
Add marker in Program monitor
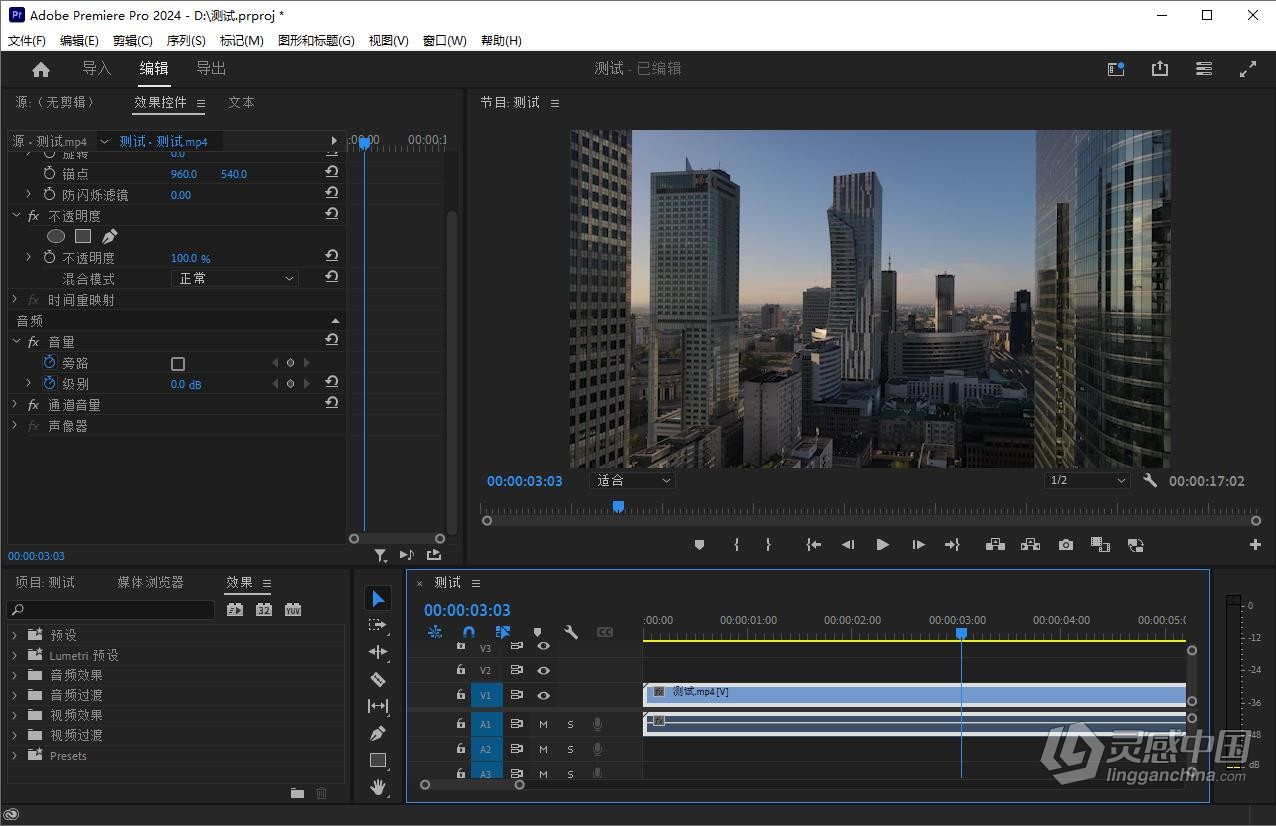click(x=699, y=545)
